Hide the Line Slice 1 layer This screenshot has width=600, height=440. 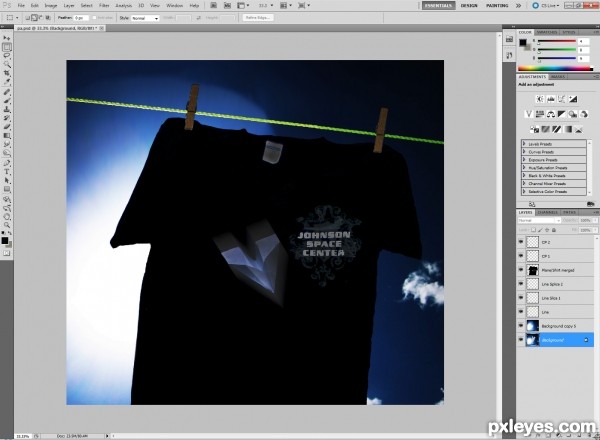pyautogui.click(x=521, y=297)
